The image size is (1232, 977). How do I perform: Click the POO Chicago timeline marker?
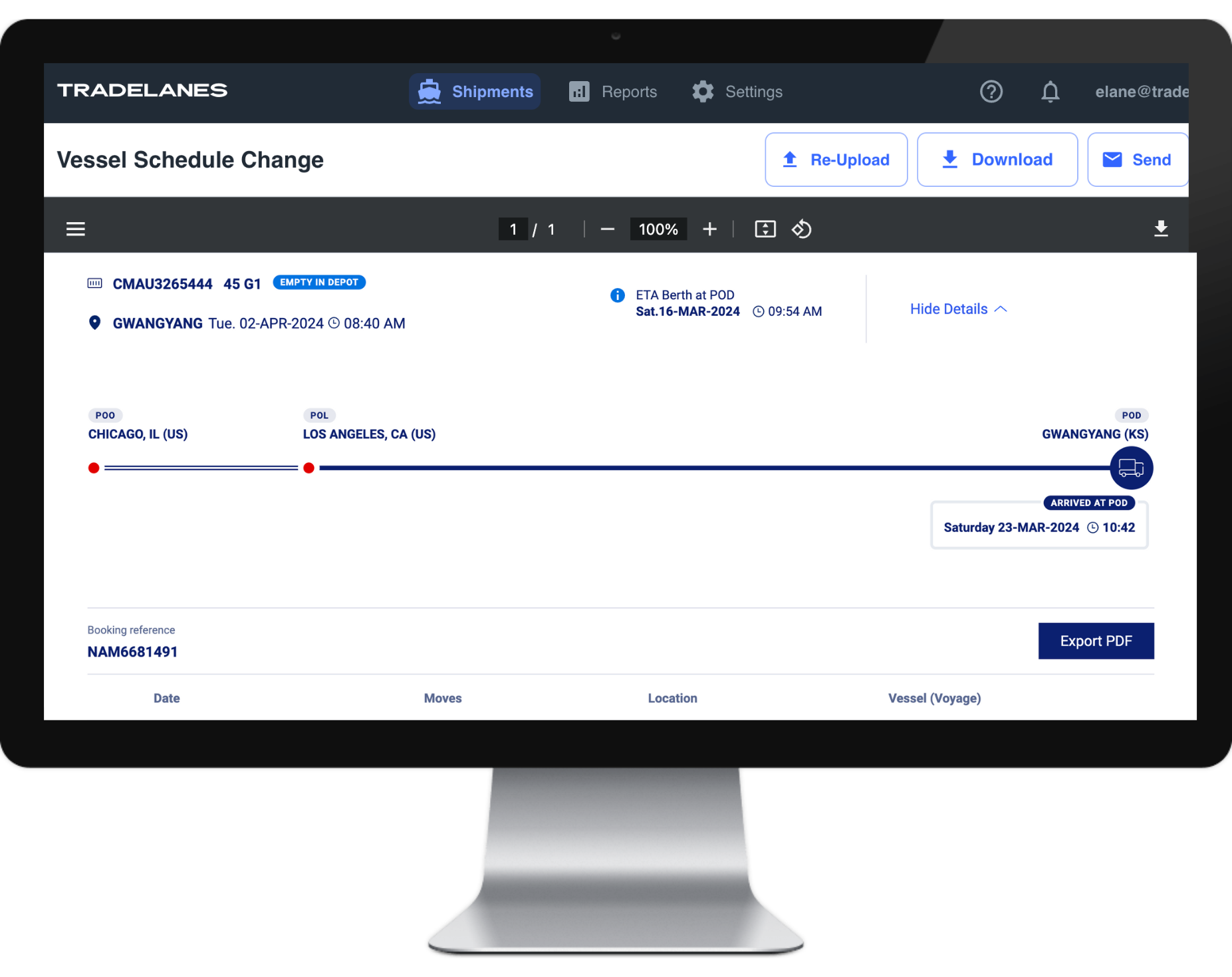pyautogui.click(x=94, y=468)
